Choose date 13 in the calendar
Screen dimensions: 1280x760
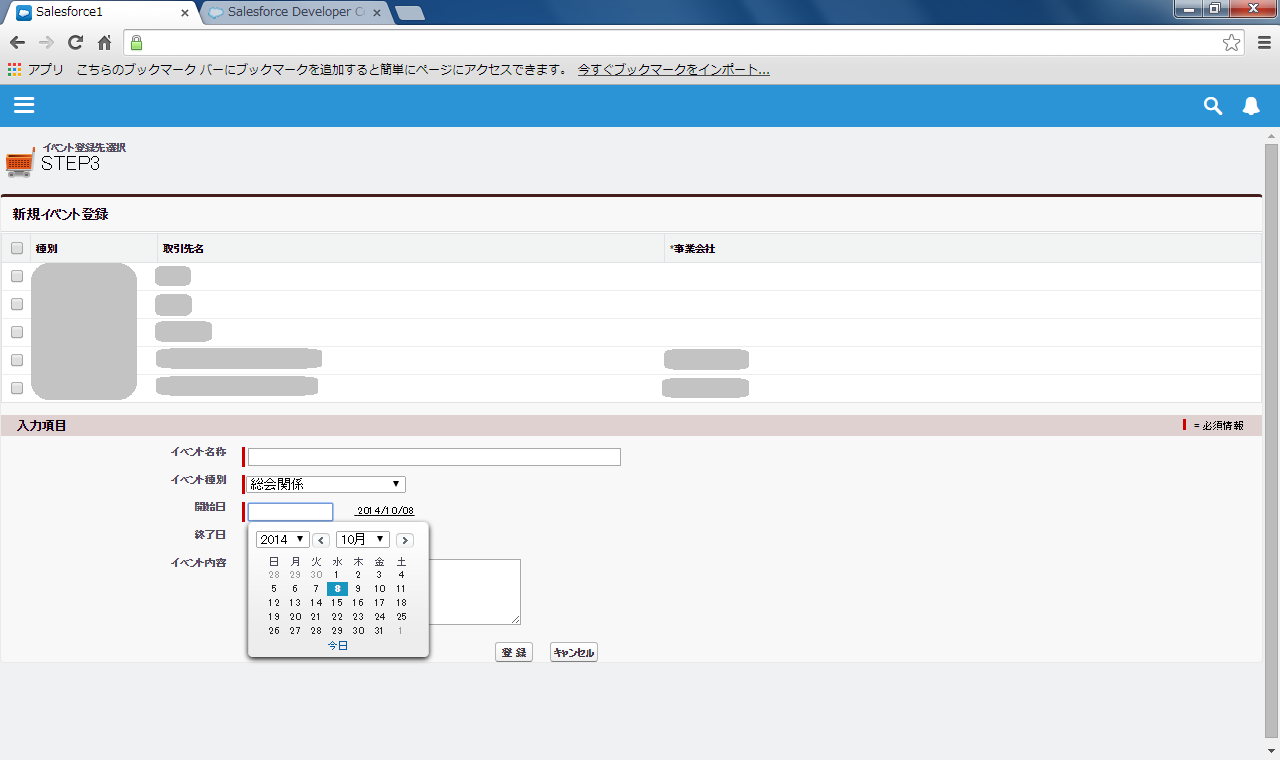[295, 603]
